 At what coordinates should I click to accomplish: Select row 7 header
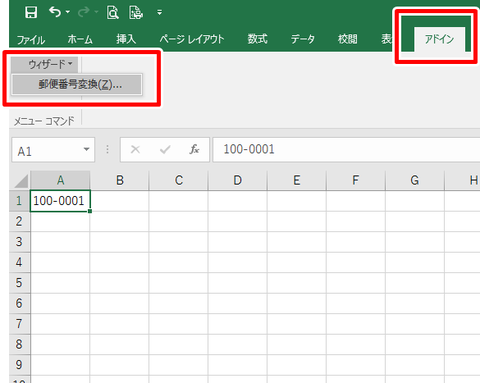click(x=19, y=324)
